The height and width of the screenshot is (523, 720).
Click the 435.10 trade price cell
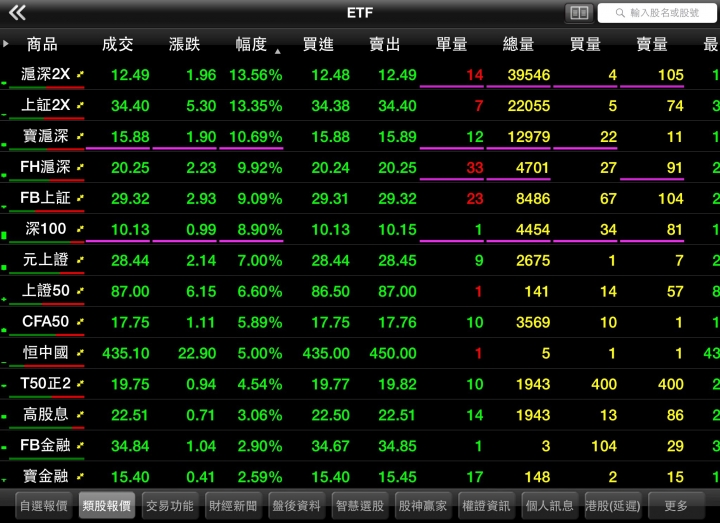[x=126, y=353]
